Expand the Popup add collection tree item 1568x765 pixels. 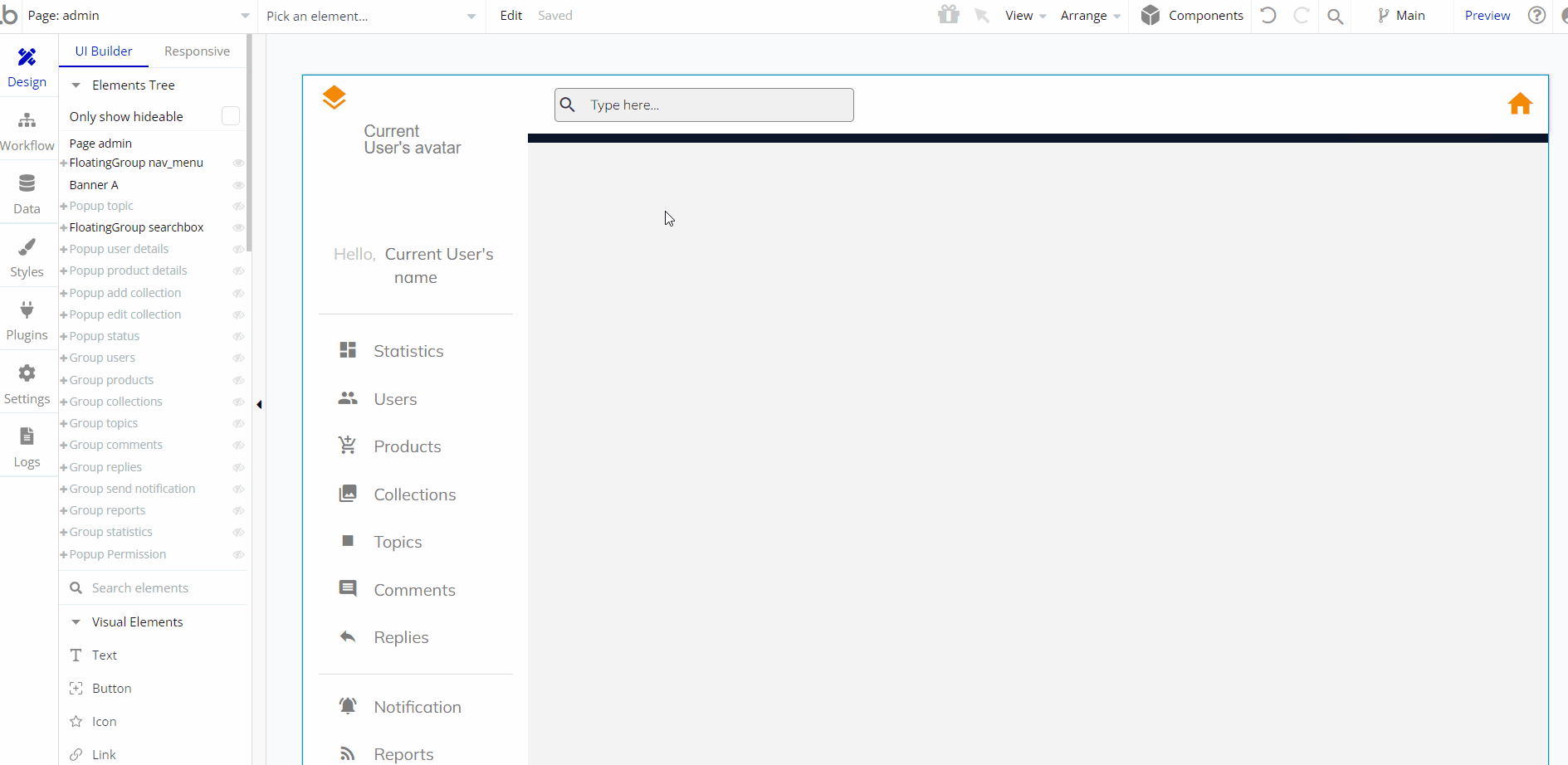(63, 293)
